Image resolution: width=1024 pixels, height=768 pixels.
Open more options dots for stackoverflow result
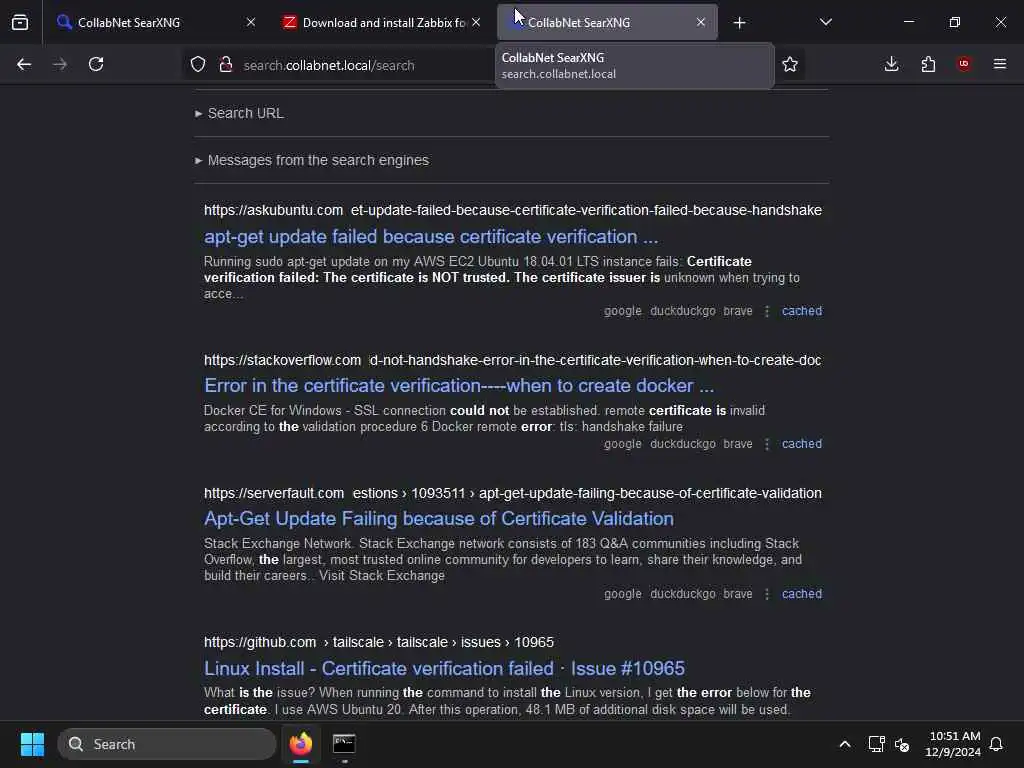767,443
